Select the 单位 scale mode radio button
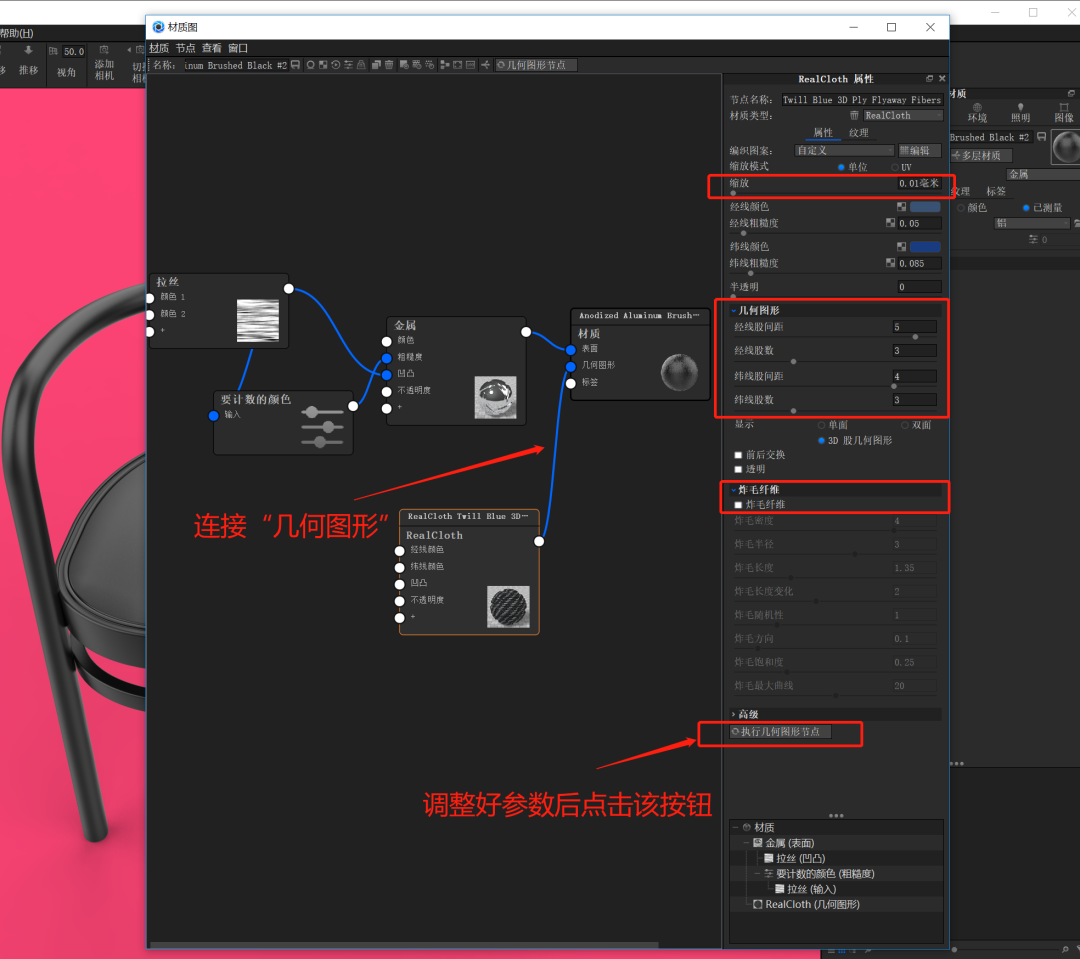1080x959 pixels. 841,167
